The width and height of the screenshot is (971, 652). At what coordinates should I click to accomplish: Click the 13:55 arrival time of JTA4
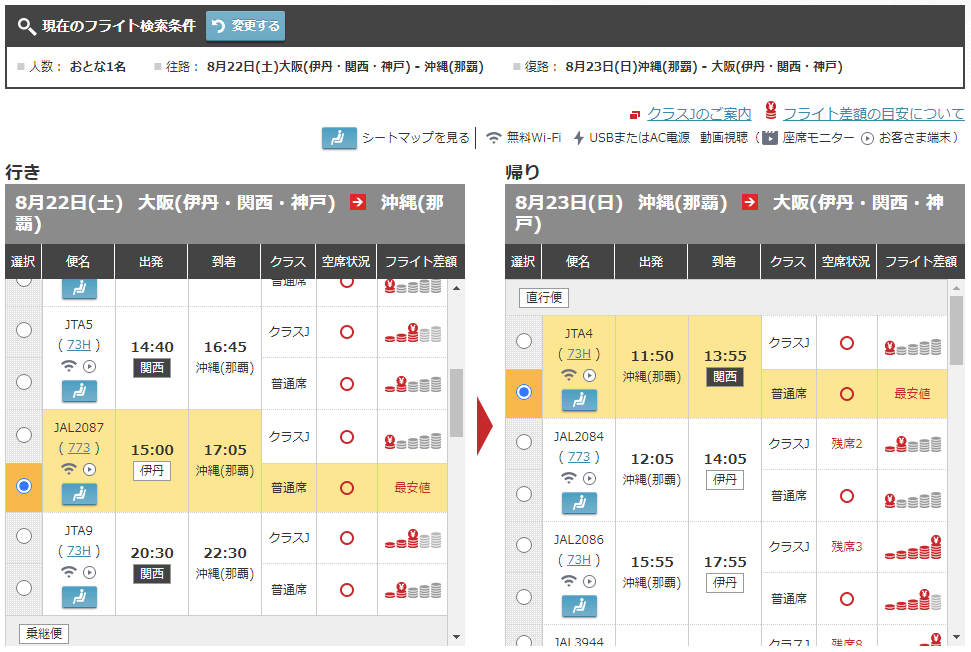[725, 356]
